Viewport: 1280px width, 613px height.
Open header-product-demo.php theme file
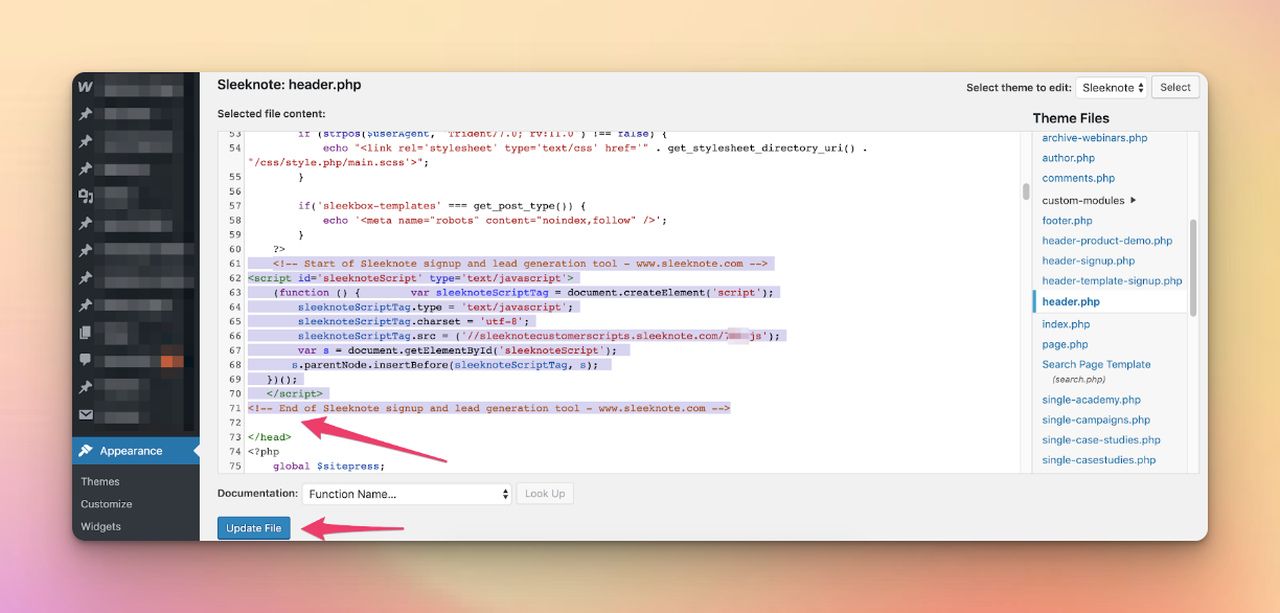point(1107,241)
